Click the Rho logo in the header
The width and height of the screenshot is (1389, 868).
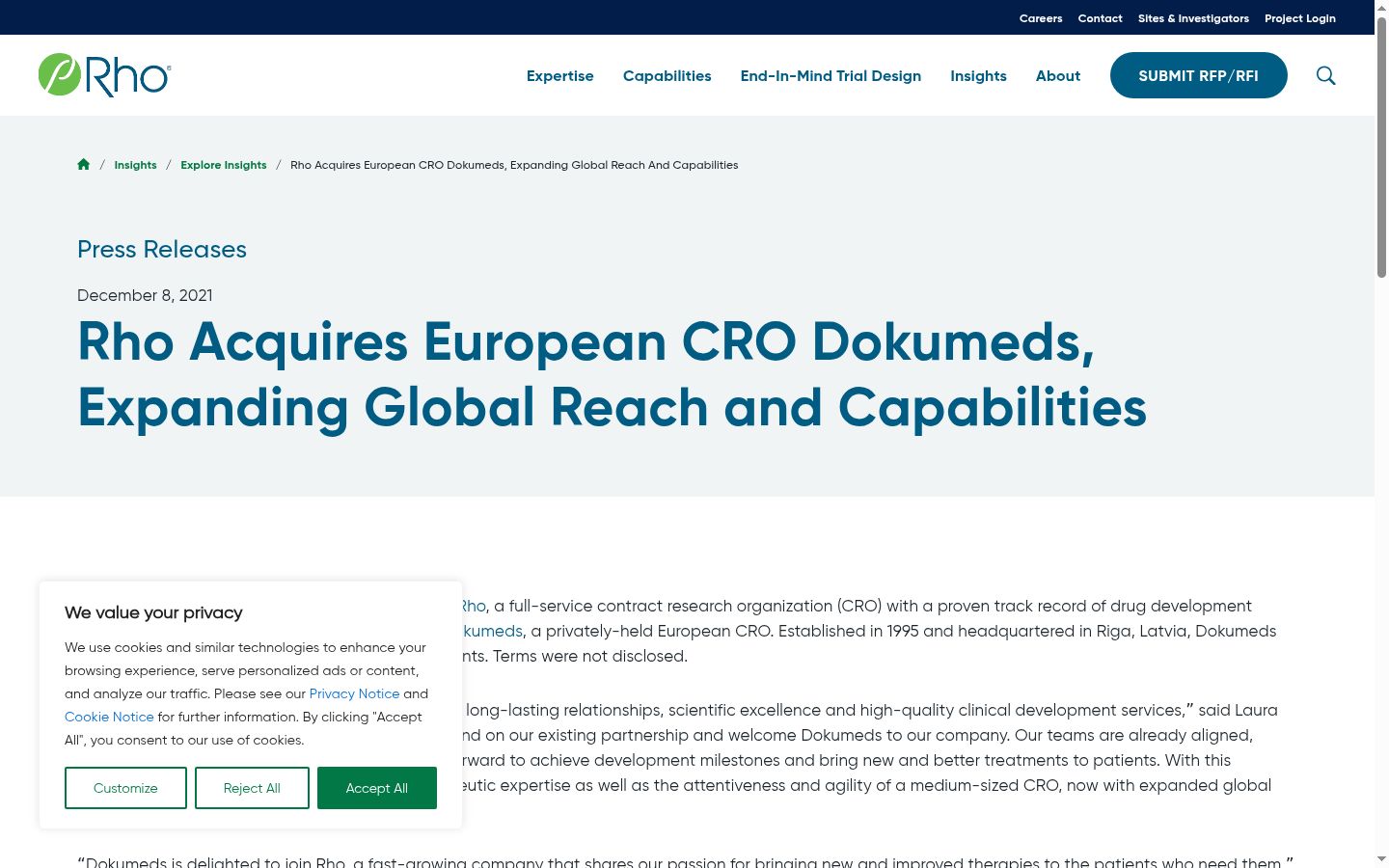pyautogui.click(x=105, y=75)
